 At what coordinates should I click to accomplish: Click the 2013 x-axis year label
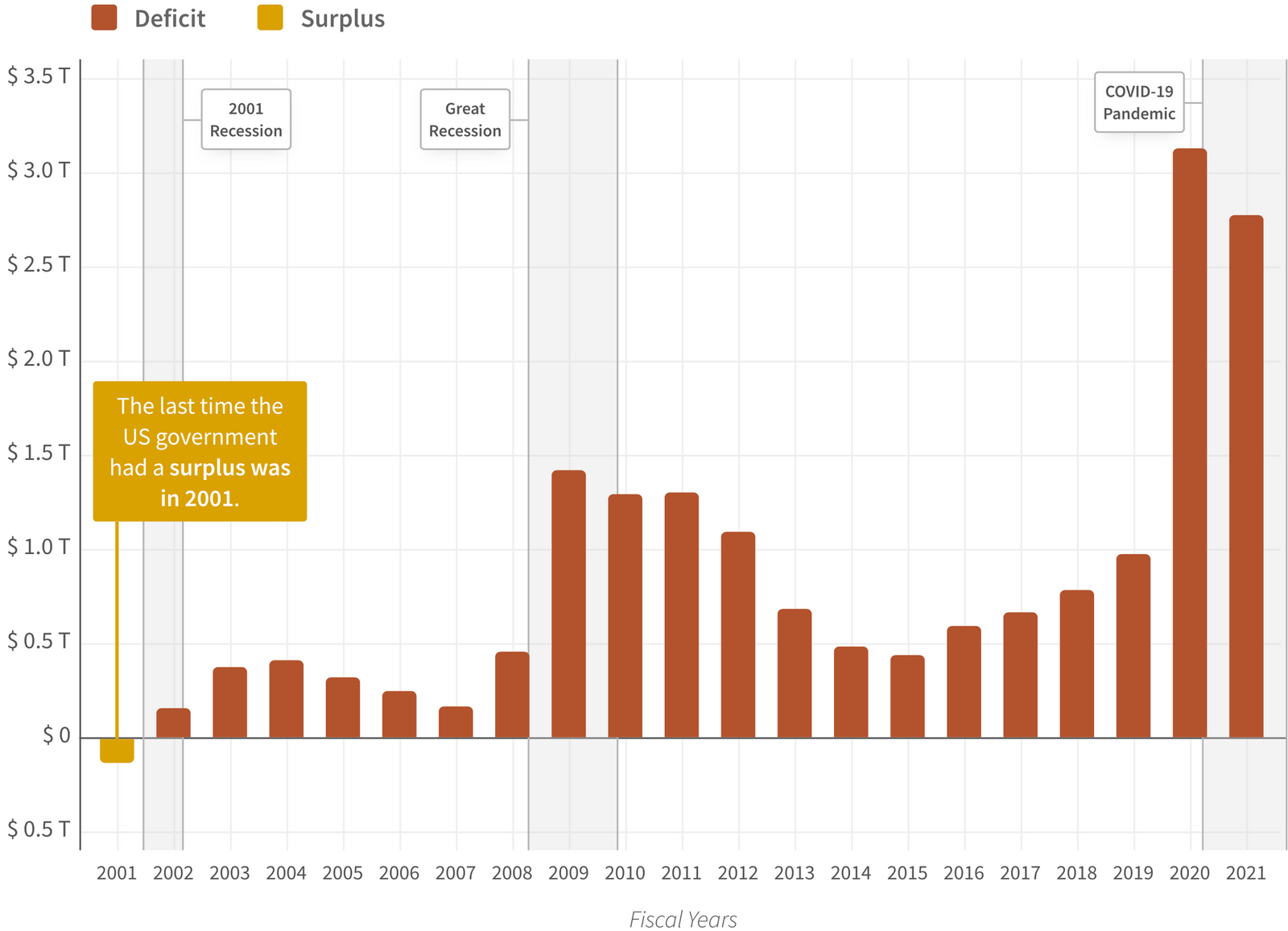tap(795, 873)
